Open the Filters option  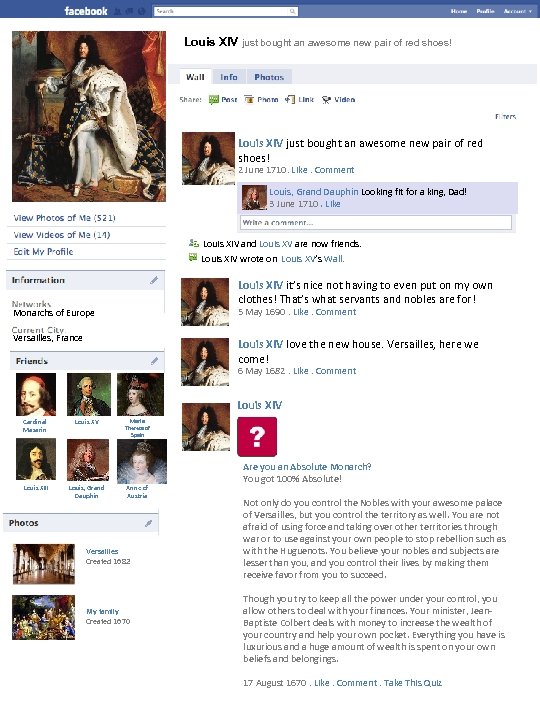(506, 117)
